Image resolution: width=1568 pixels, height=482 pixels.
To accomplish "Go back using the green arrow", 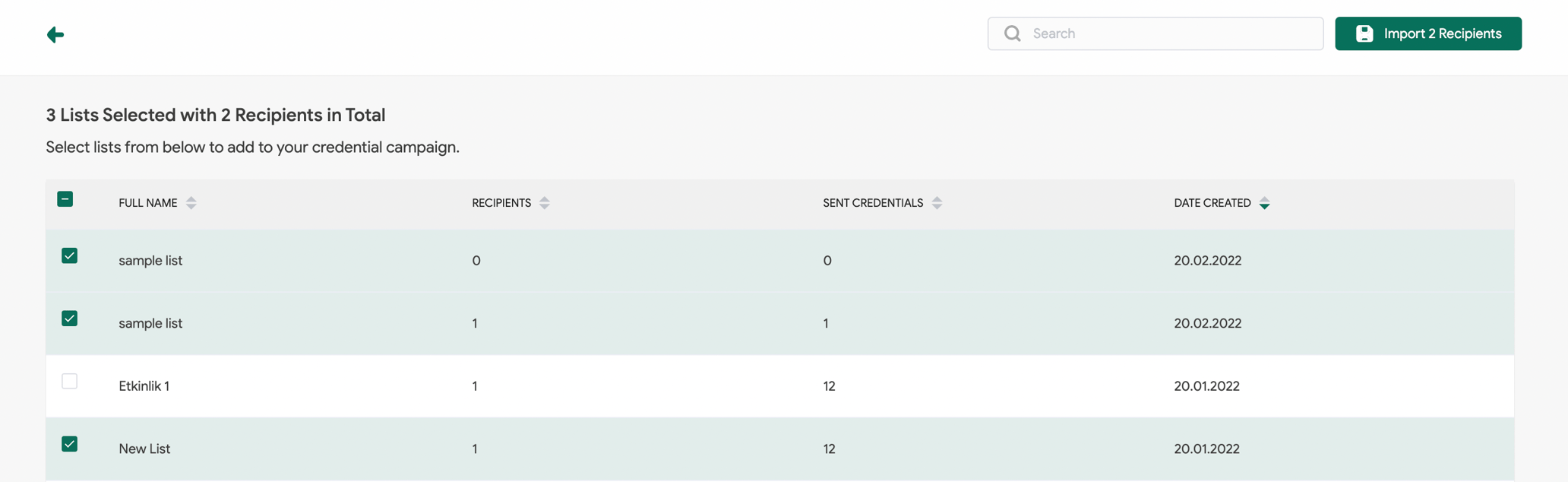I will (x=55, y=34).
